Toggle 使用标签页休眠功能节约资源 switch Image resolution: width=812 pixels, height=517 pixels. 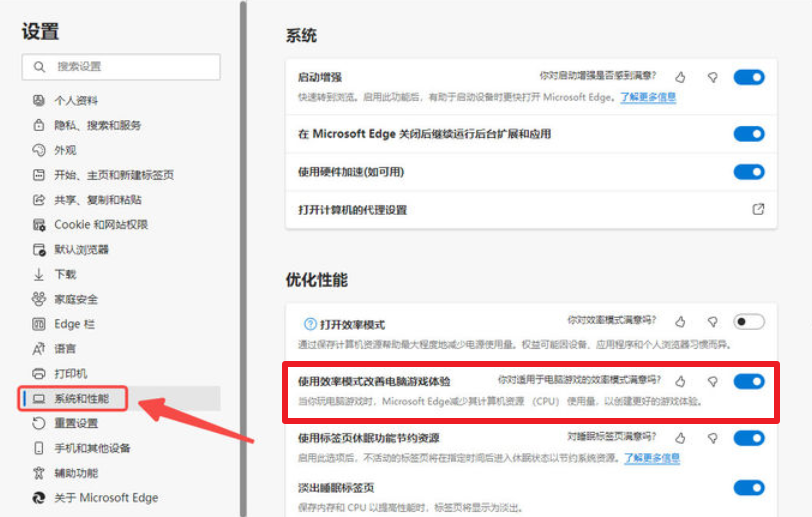click(749, 438)
